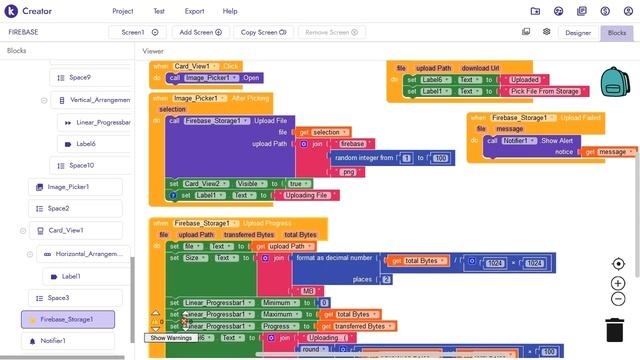Click the blue help icon on Label1 set block

(x=173, y=196)
